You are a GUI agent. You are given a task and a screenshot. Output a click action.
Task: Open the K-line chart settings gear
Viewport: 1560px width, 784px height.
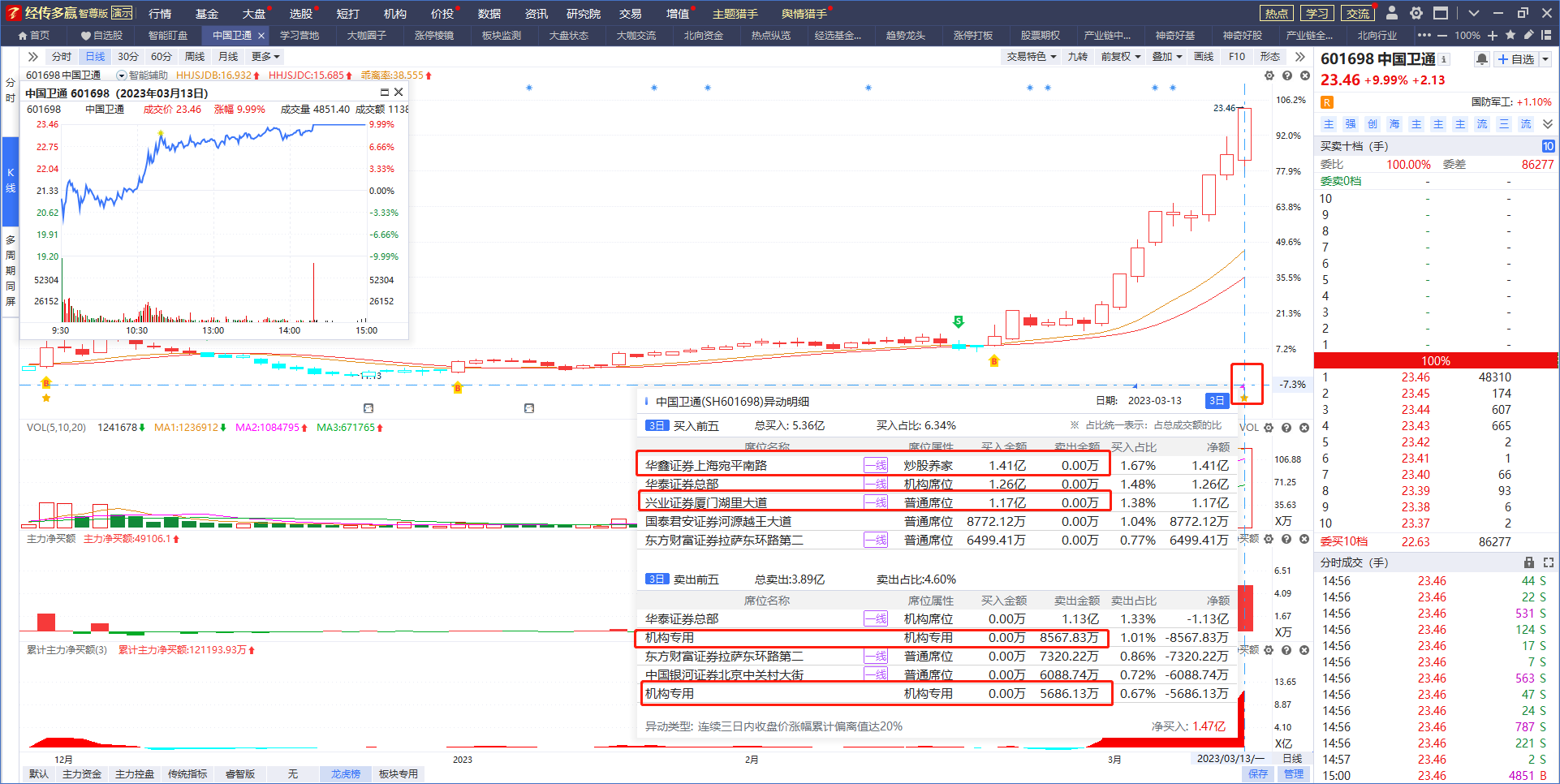click(1269, 75)
